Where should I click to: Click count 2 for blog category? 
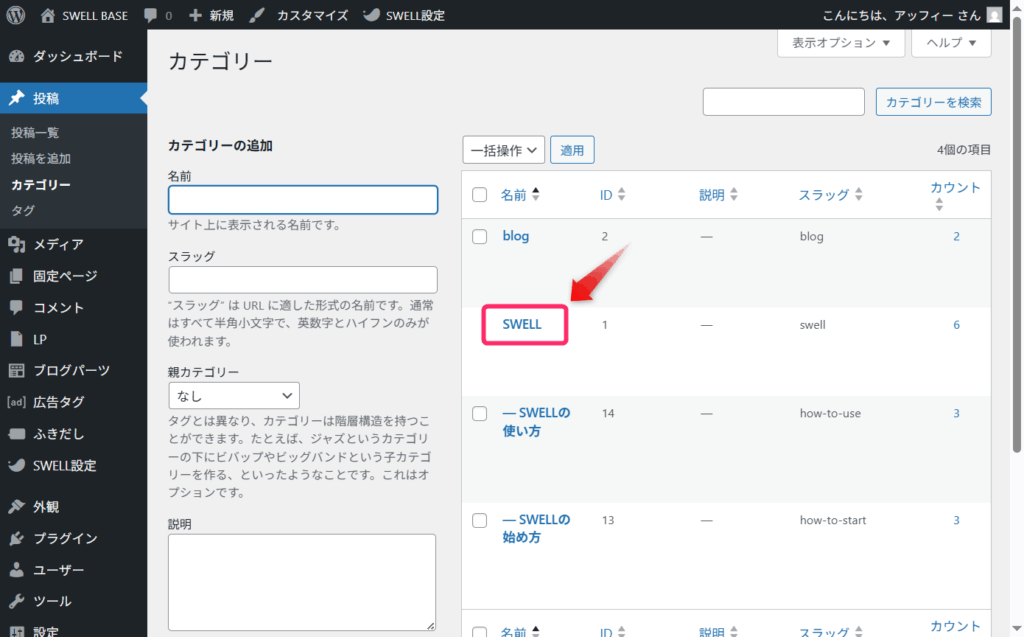[x=956, y=237]
